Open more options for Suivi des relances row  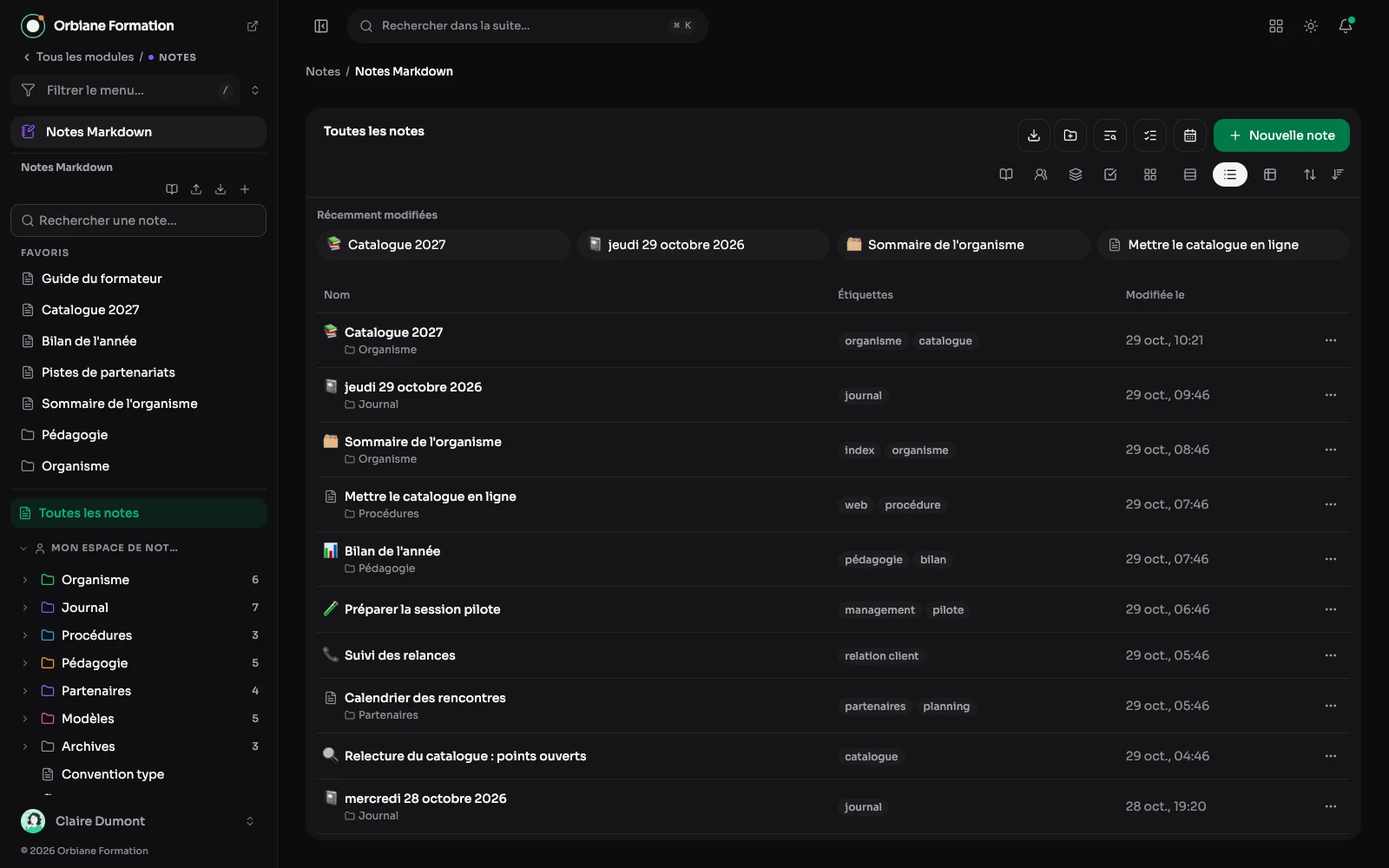[1331, 655]
